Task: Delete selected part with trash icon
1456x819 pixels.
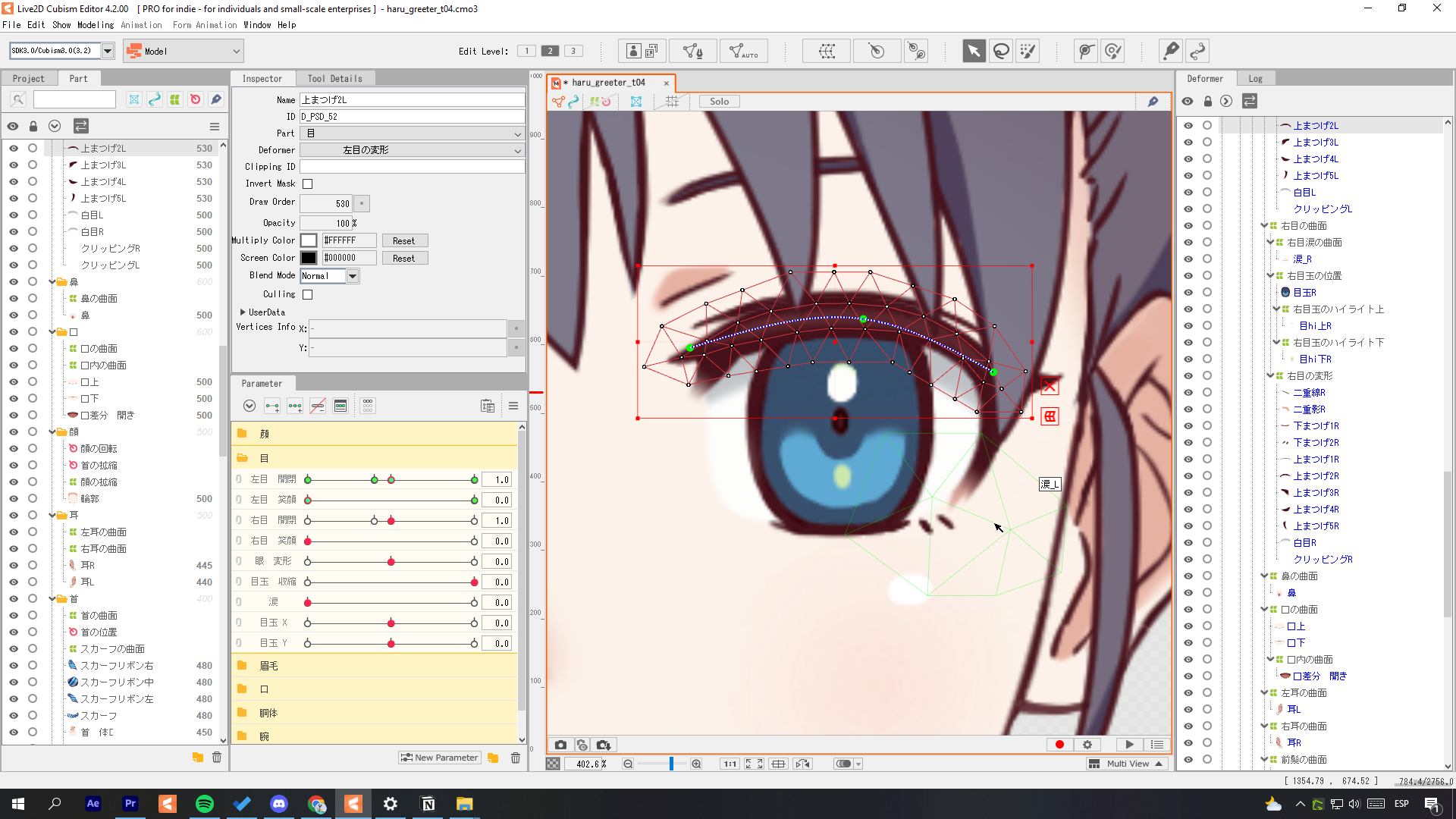Action: 217,757
